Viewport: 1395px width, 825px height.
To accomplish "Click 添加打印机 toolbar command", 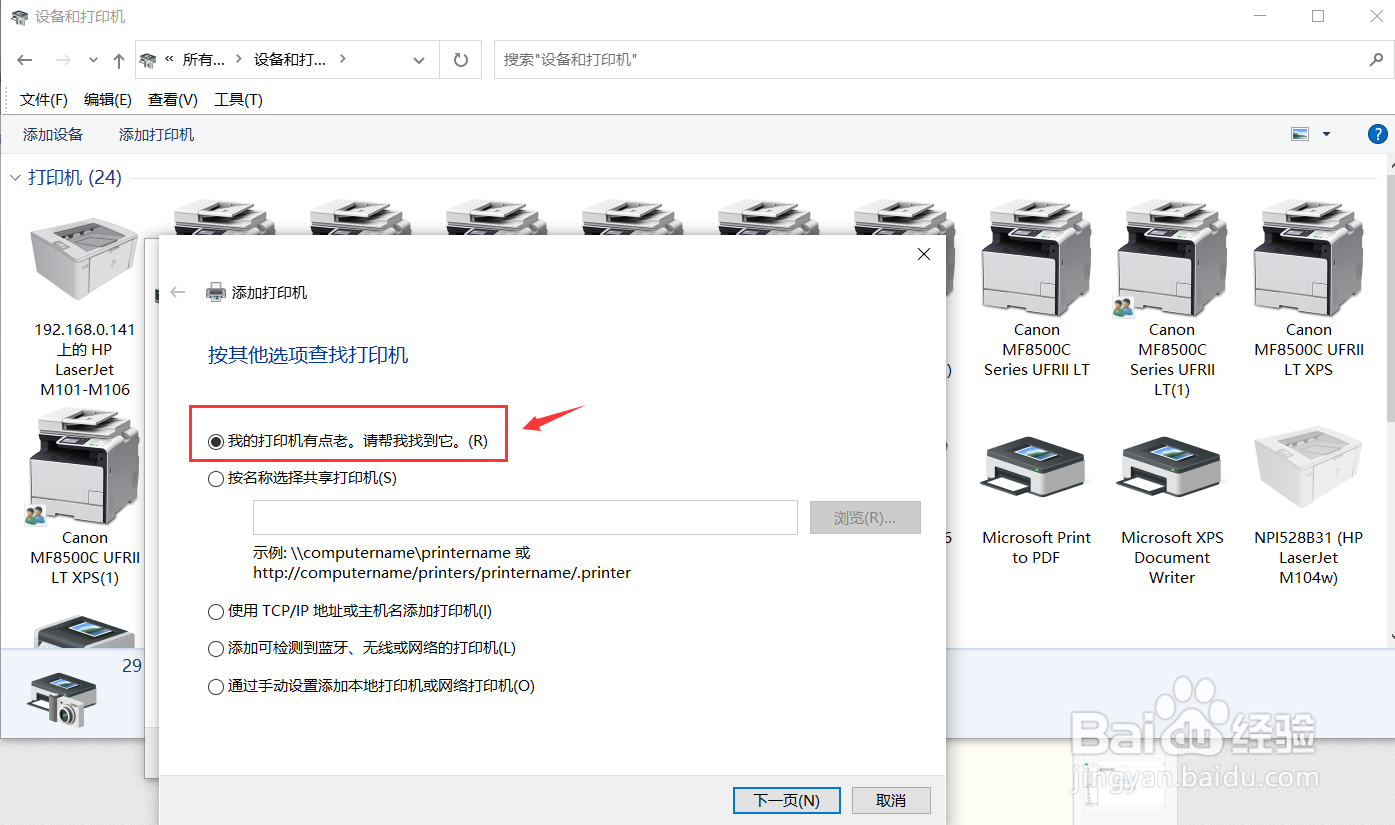I will 156,134.
